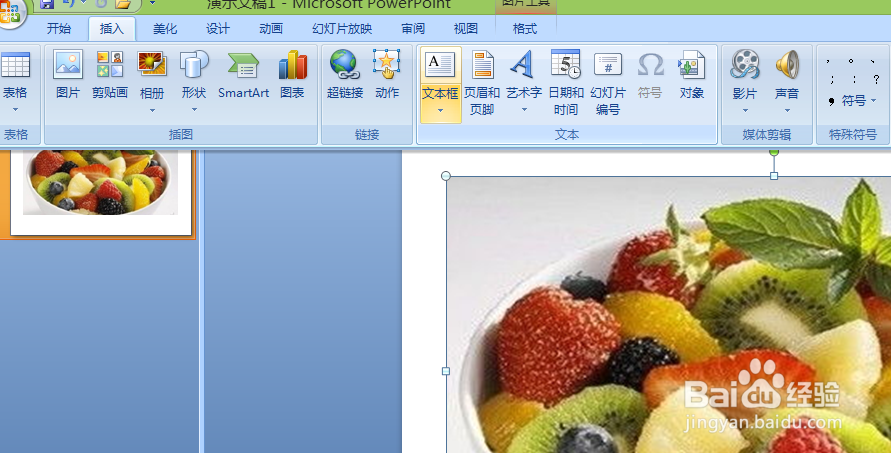891x453 pixels.
Task: Expand the 声音 dropdown arrow
Action: [787, 110]
